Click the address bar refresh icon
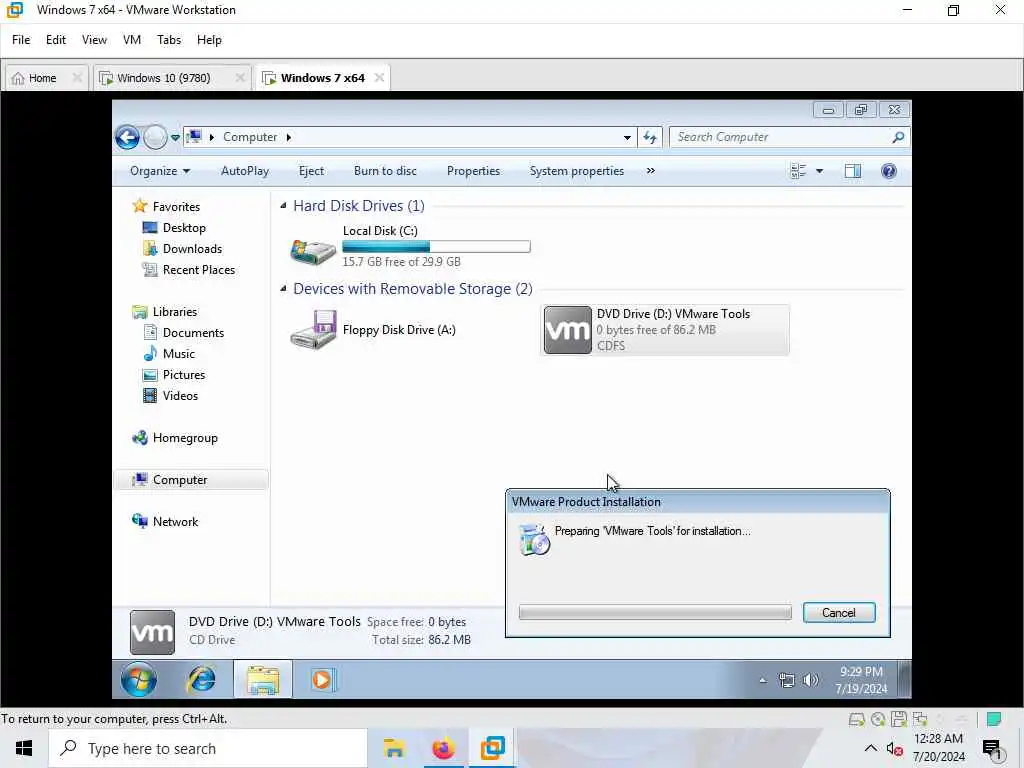 pyautogui.click(x=650, y=137)
